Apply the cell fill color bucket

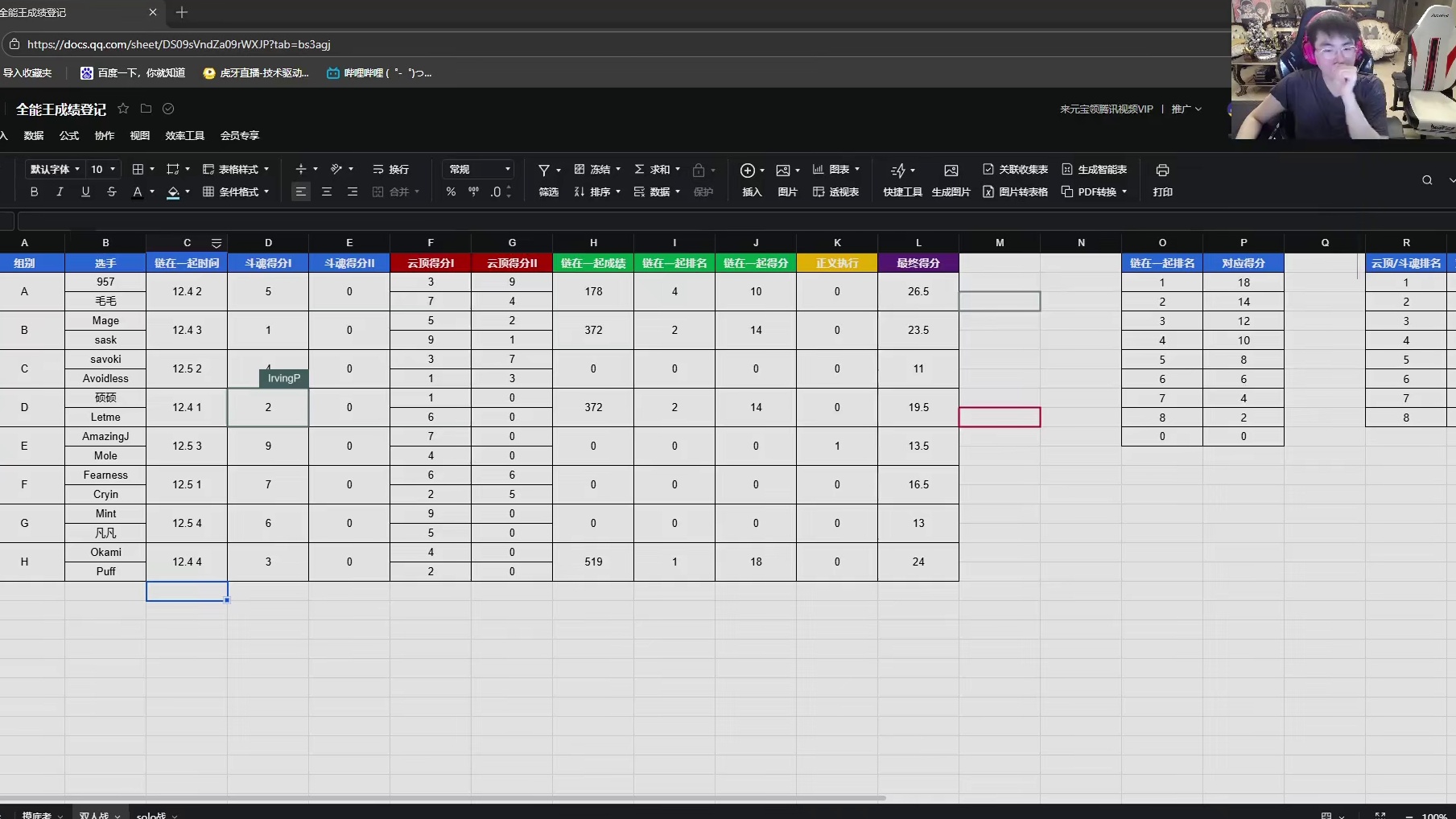(173, 191)
